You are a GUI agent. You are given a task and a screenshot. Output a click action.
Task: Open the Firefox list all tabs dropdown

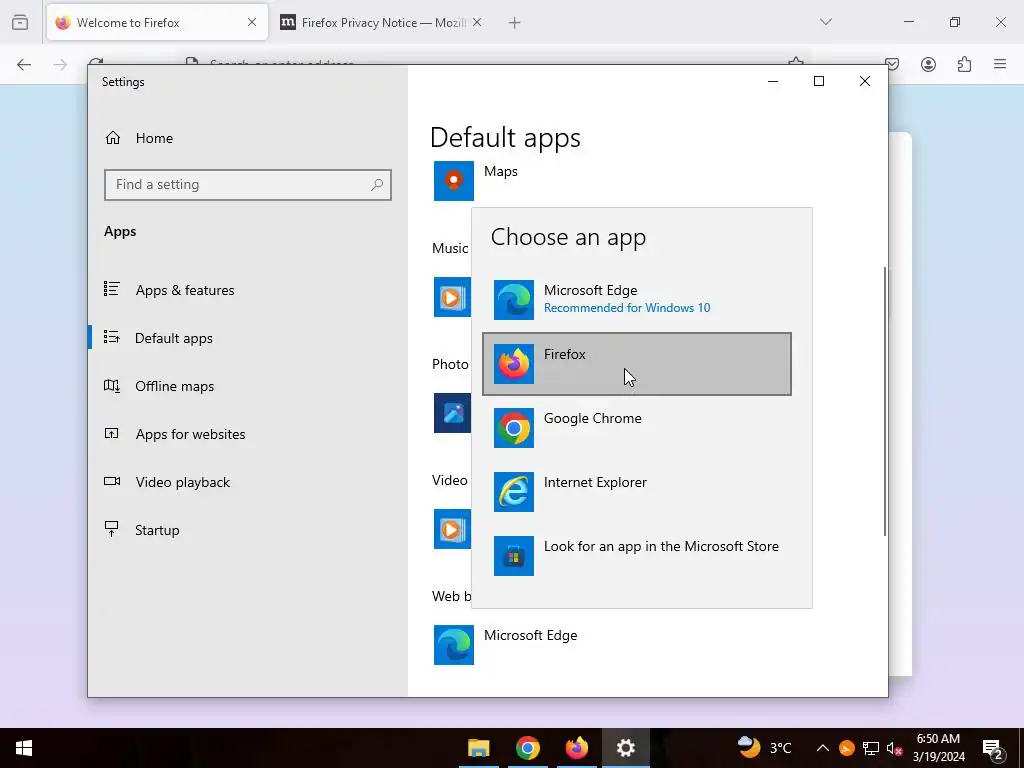point(825,22)
